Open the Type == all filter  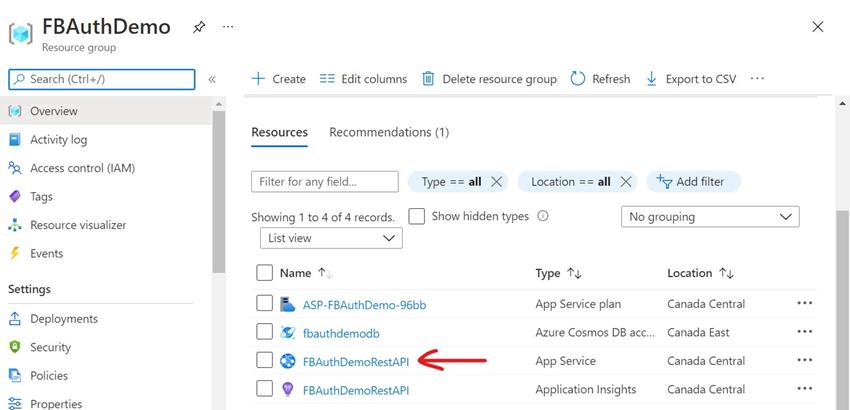[x=451, y=182]
